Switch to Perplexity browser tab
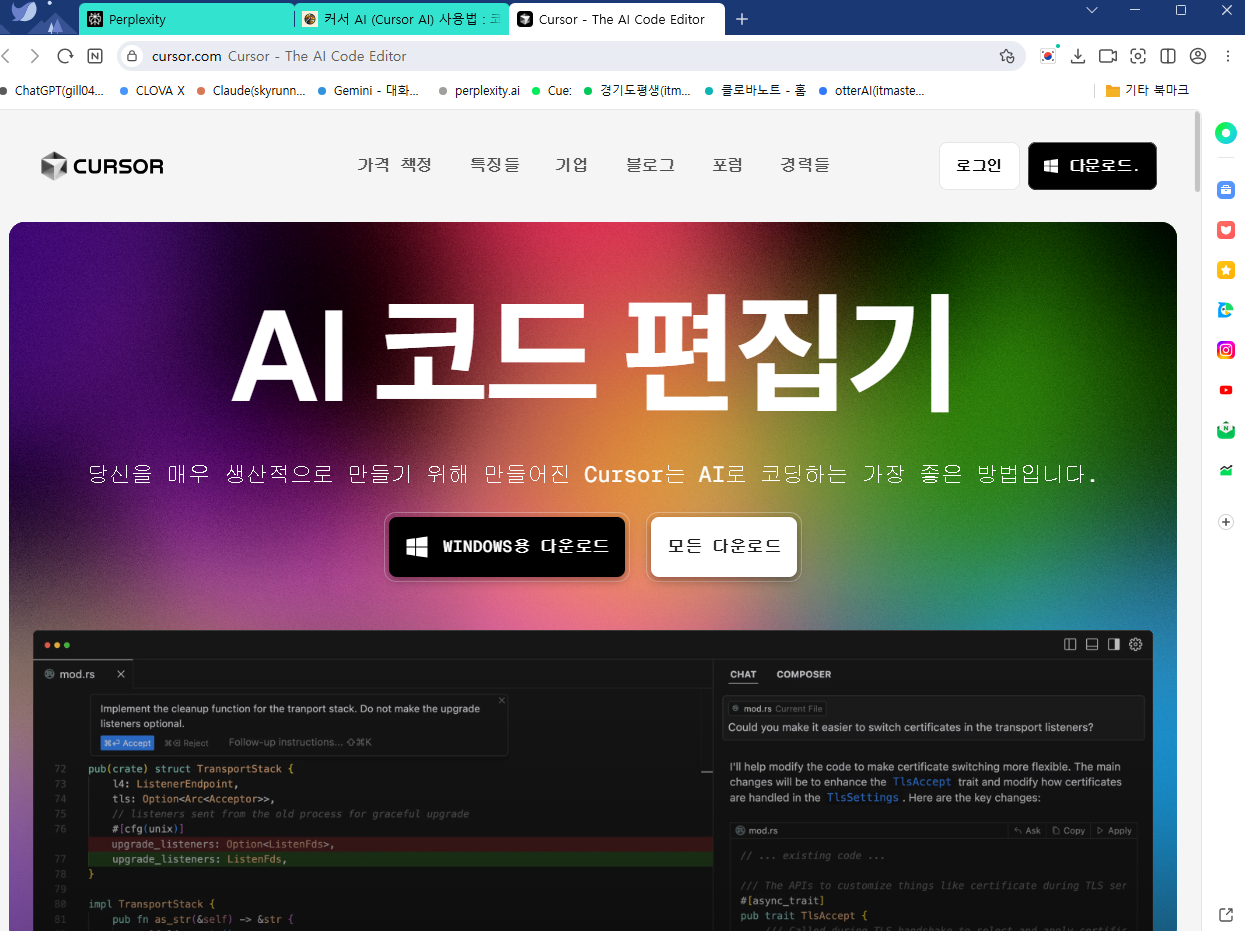The width and height of the screenshot is (1245, 931). 188,19
